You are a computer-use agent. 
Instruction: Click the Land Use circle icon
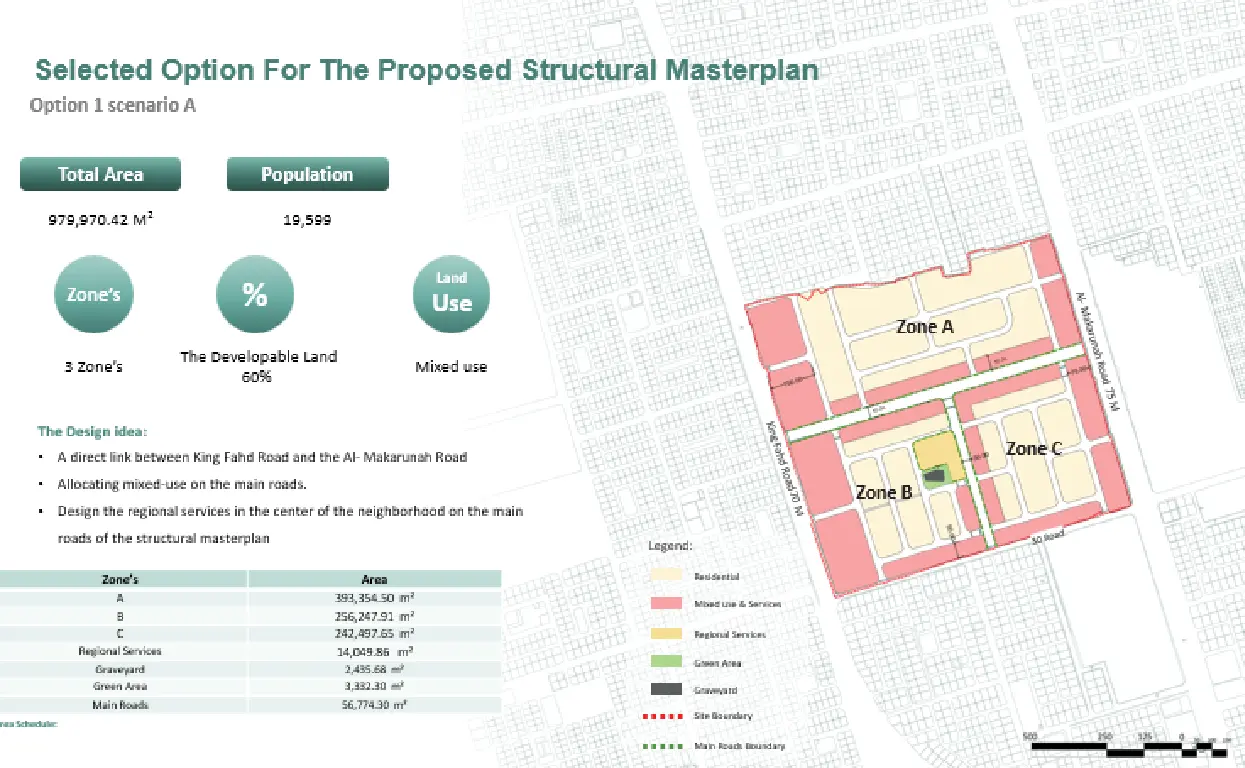pos(451,294)
